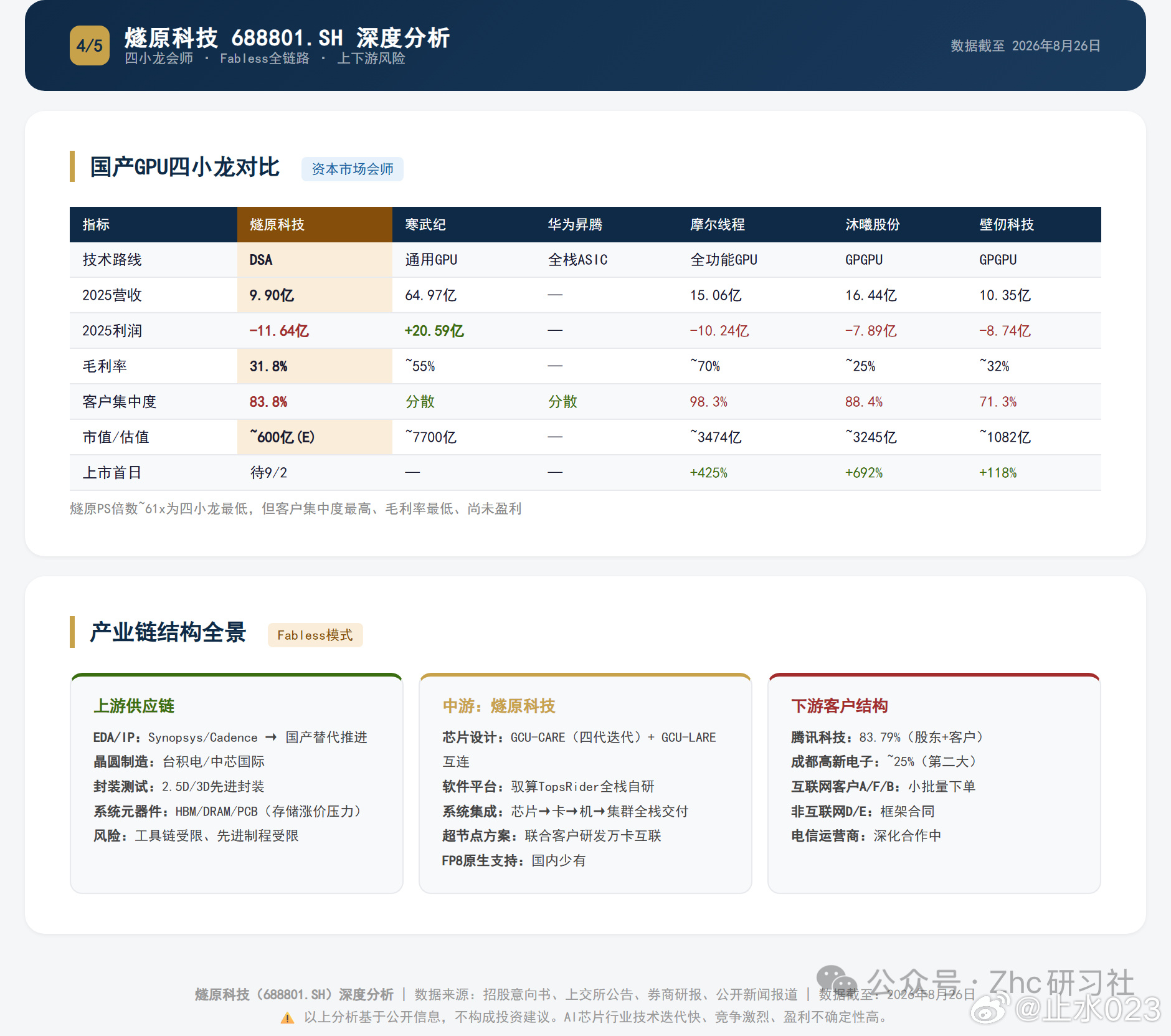This screenshot has width=1171, height=1036.
Task: Click the 国产GPU四小龙对比 section heading
Action: (185, 167)
